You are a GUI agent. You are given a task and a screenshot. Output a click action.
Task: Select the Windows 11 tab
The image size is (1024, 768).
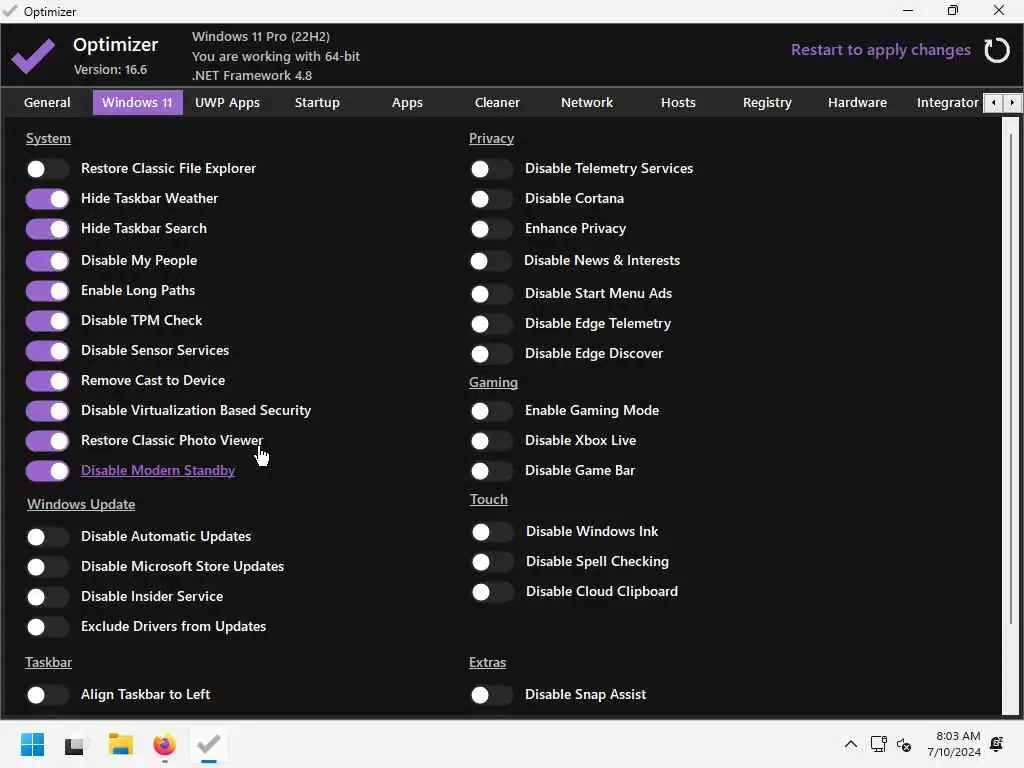click(x=137, y=103)
